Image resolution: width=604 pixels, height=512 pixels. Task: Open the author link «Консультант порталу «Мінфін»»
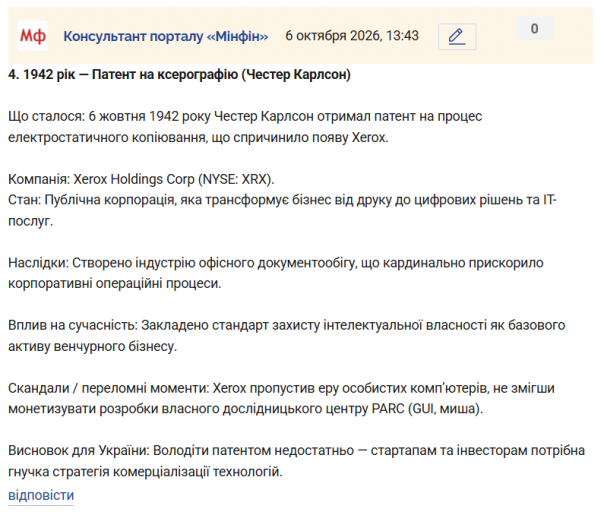(x=166, y=36)
